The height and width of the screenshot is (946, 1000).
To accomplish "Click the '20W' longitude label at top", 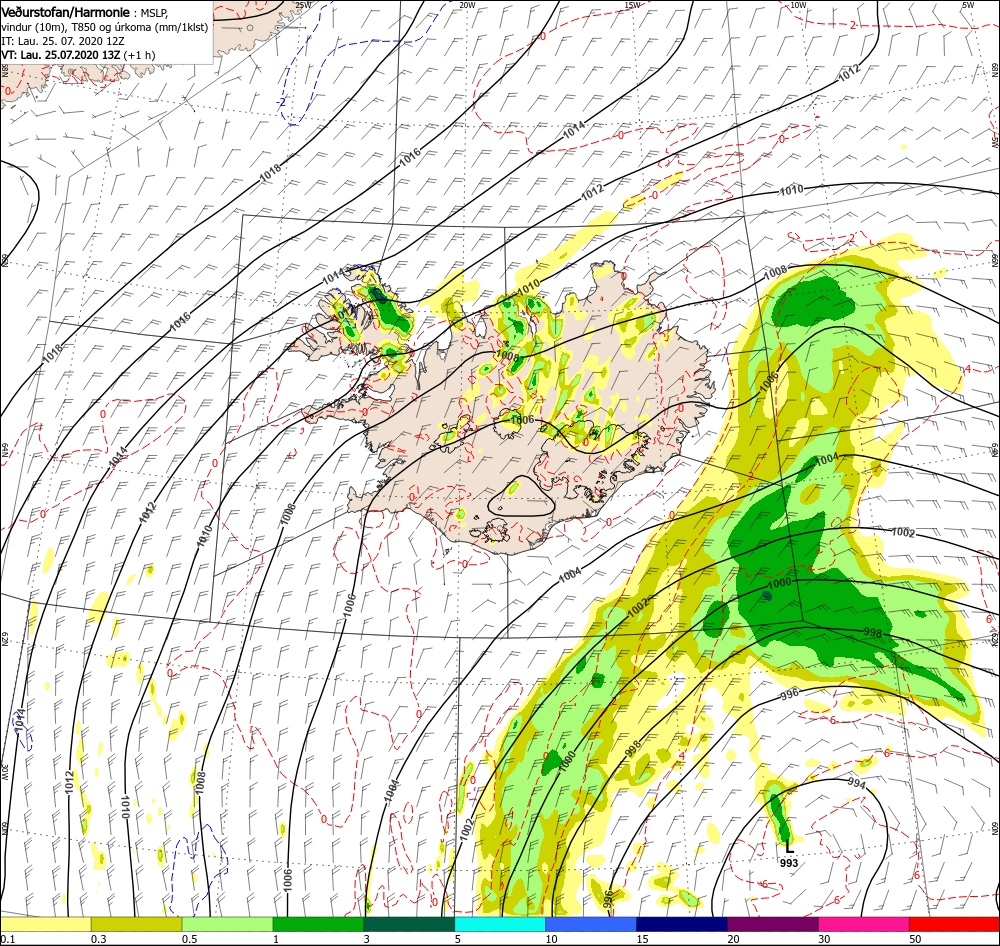I will pyautogui.click(x=467, y=5).
